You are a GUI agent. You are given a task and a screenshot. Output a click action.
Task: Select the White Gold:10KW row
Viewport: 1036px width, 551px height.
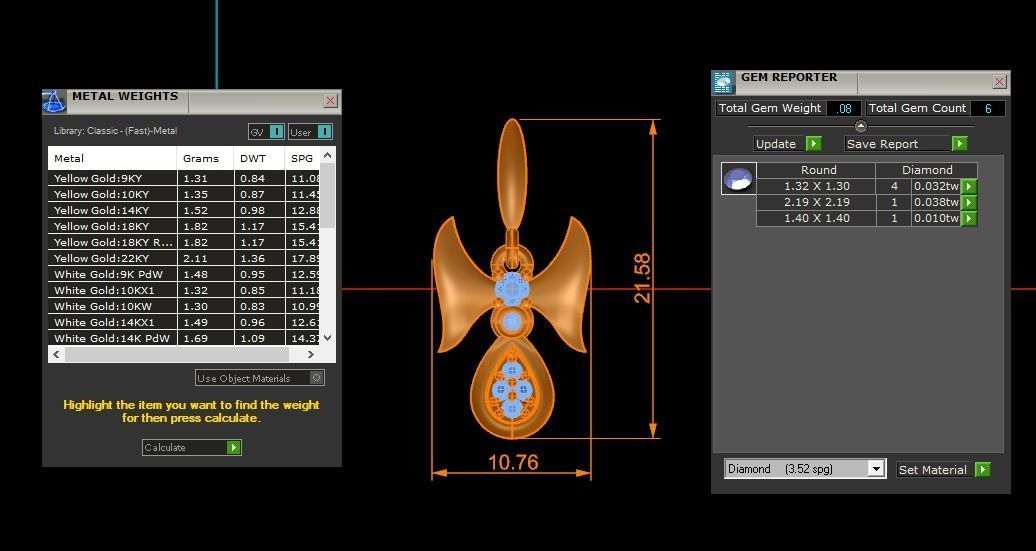pos(184,306)
